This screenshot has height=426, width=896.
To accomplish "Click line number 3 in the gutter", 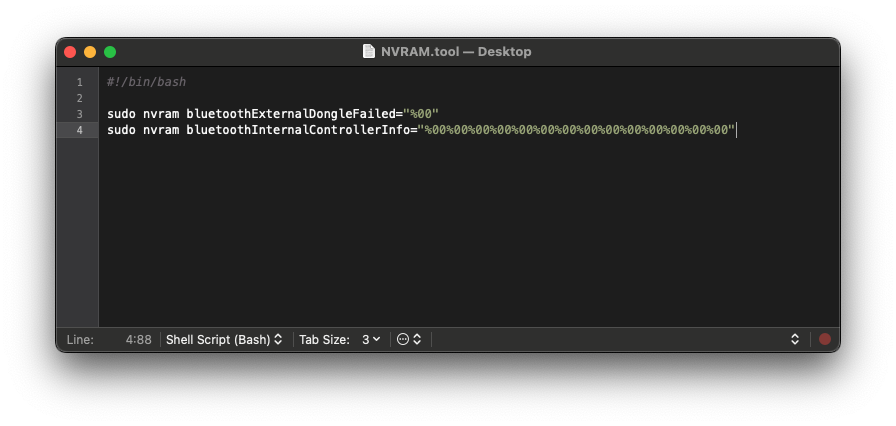I will [x=79, y=114].
